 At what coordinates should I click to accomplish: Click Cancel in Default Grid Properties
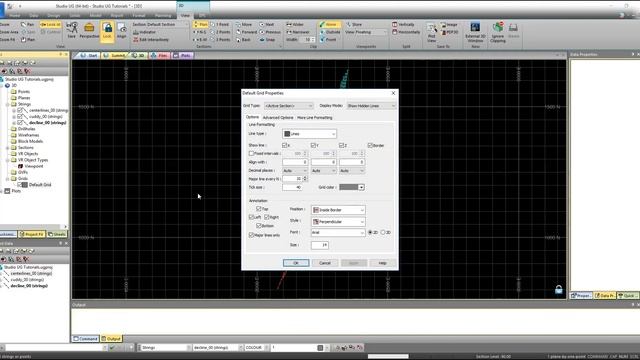[x=324, y=263]
